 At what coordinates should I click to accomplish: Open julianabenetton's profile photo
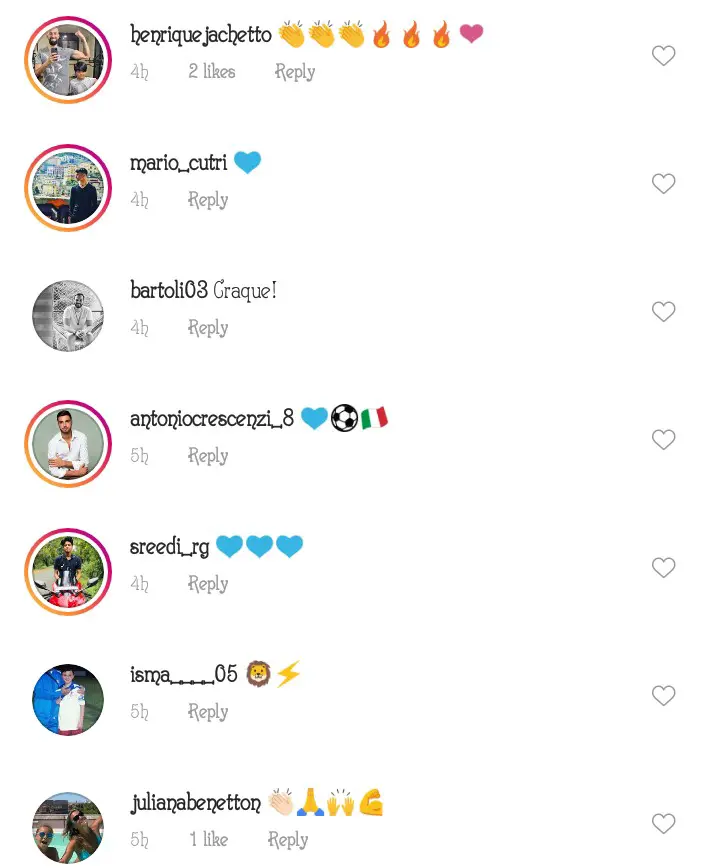point(68,827)
